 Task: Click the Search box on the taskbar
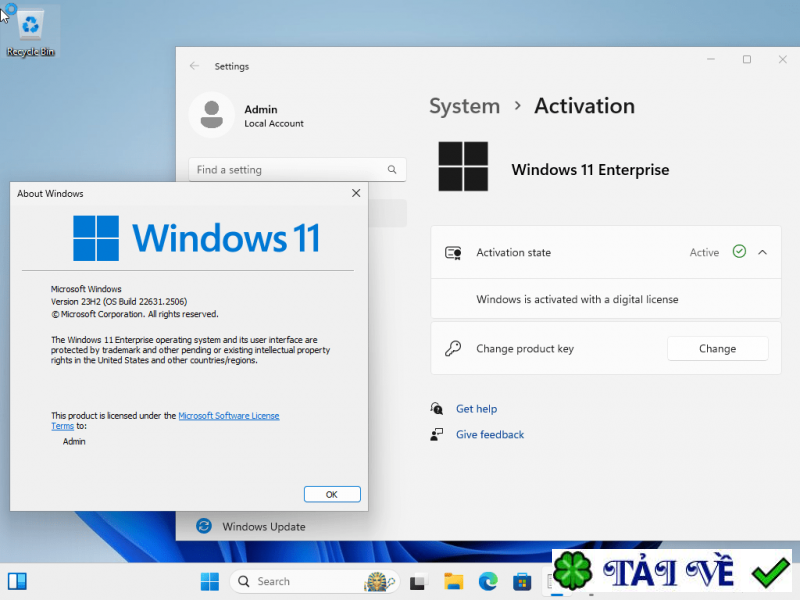300,581
